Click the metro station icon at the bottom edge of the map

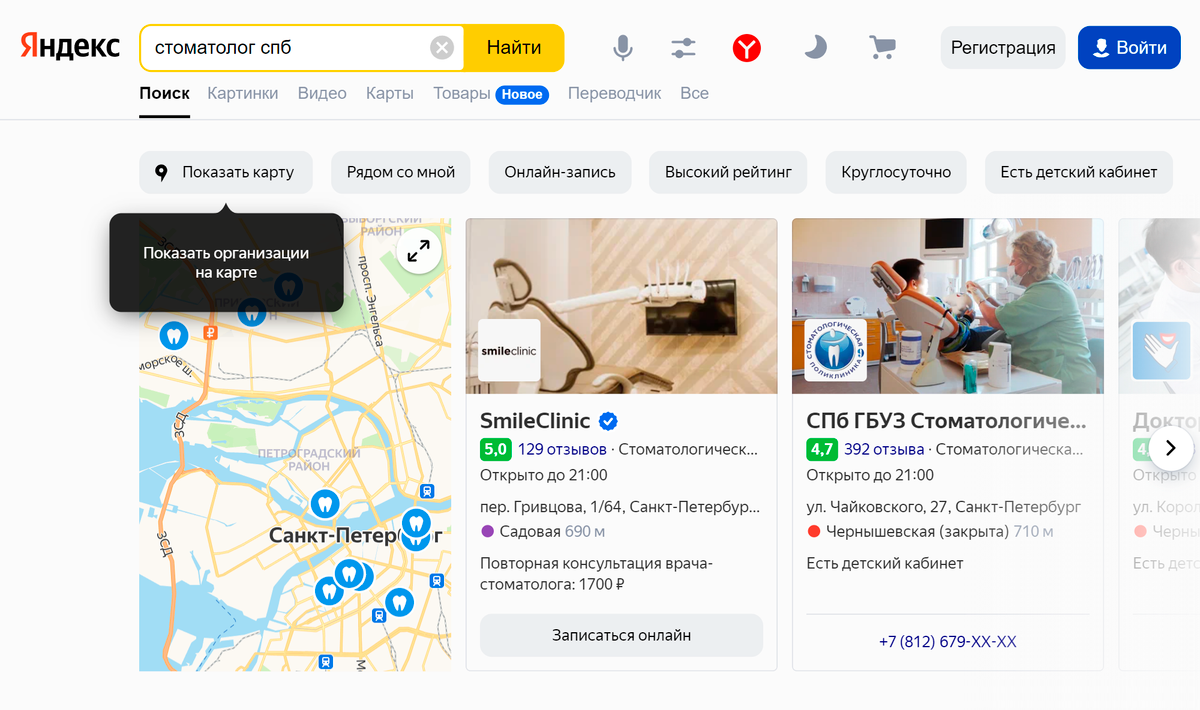click(x=325, y=661)
